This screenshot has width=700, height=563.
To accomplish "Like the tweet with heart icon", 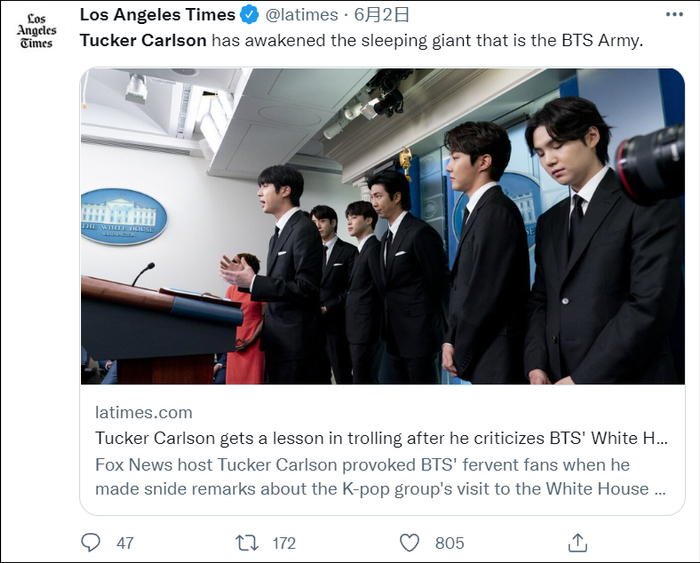I will click(409, 542).
